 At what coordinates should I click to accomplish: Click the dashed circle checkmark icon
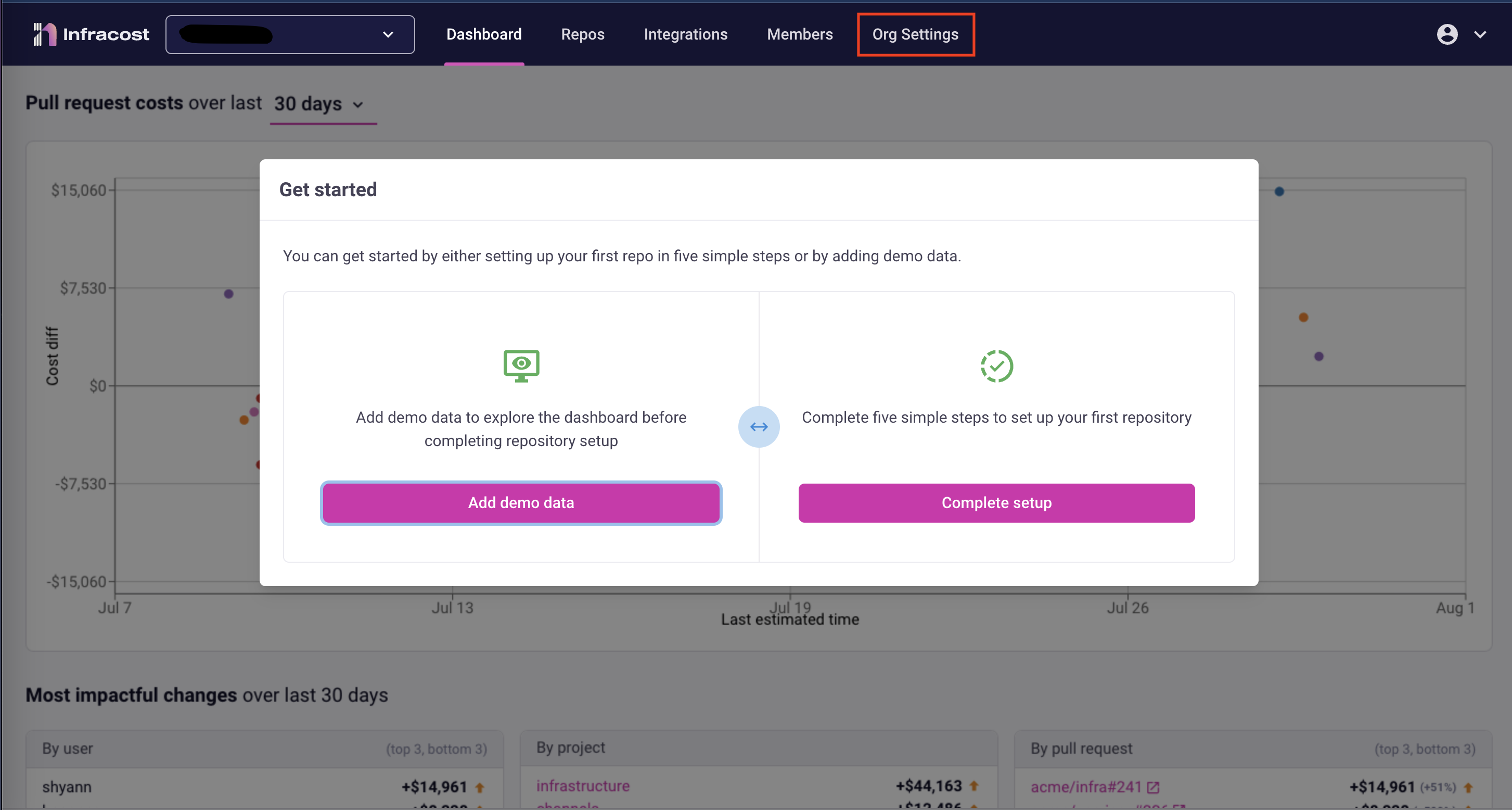pyautogui.click(x=997, y=366)
